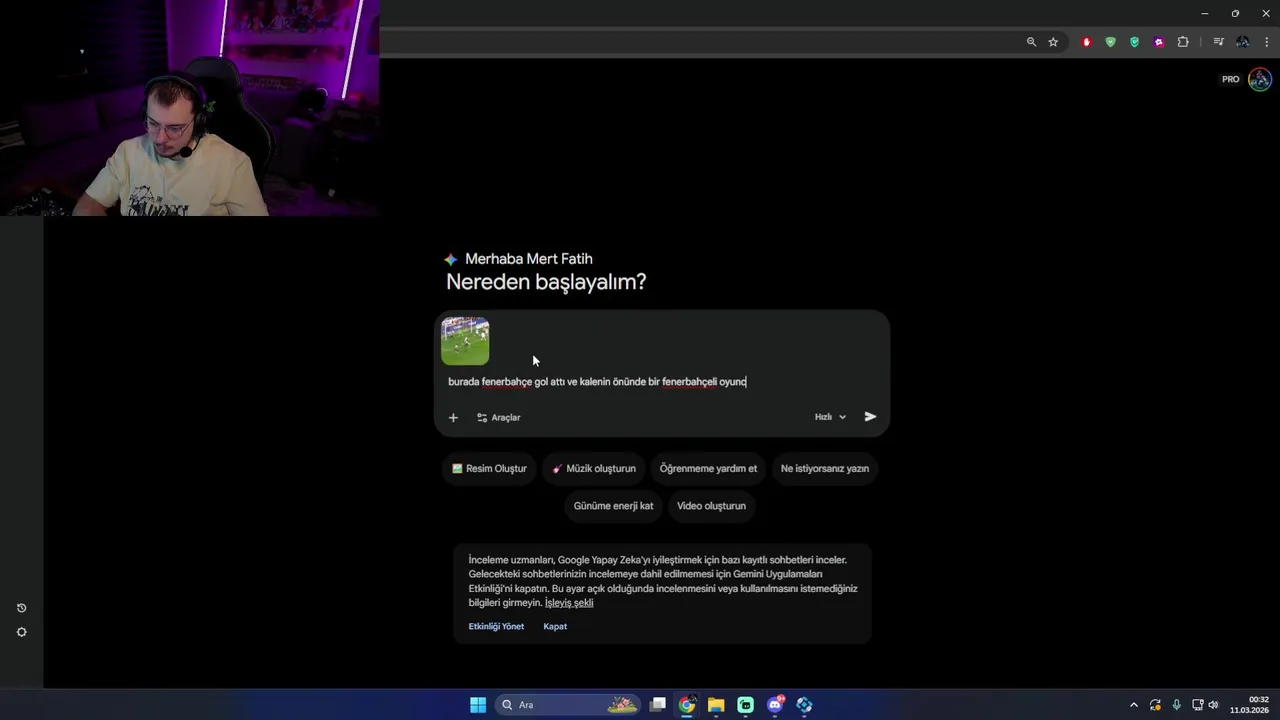Select the Öğrenmeme yardım et chip
Screen dimensions: 1280x720
tap(708, 468)
